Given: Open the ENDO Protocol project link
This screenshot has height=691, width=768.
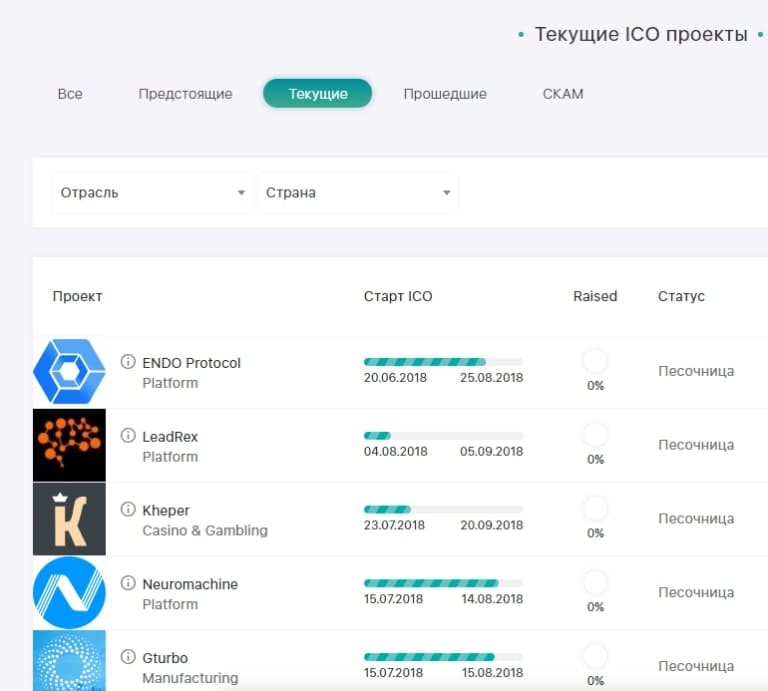Looking at the screenshot, I should pos(192,363).
